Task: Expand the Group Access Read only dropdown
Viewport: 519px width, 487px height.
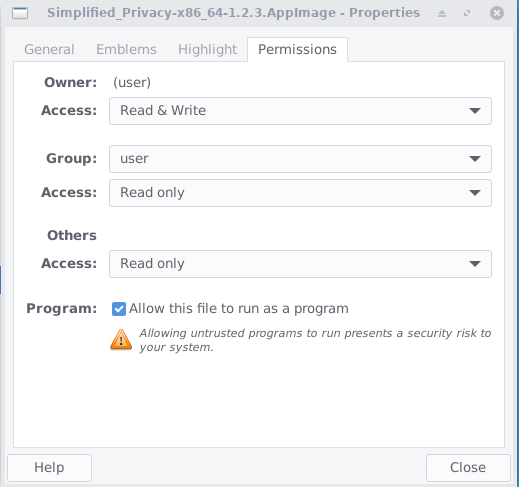Action: (300, 193)
